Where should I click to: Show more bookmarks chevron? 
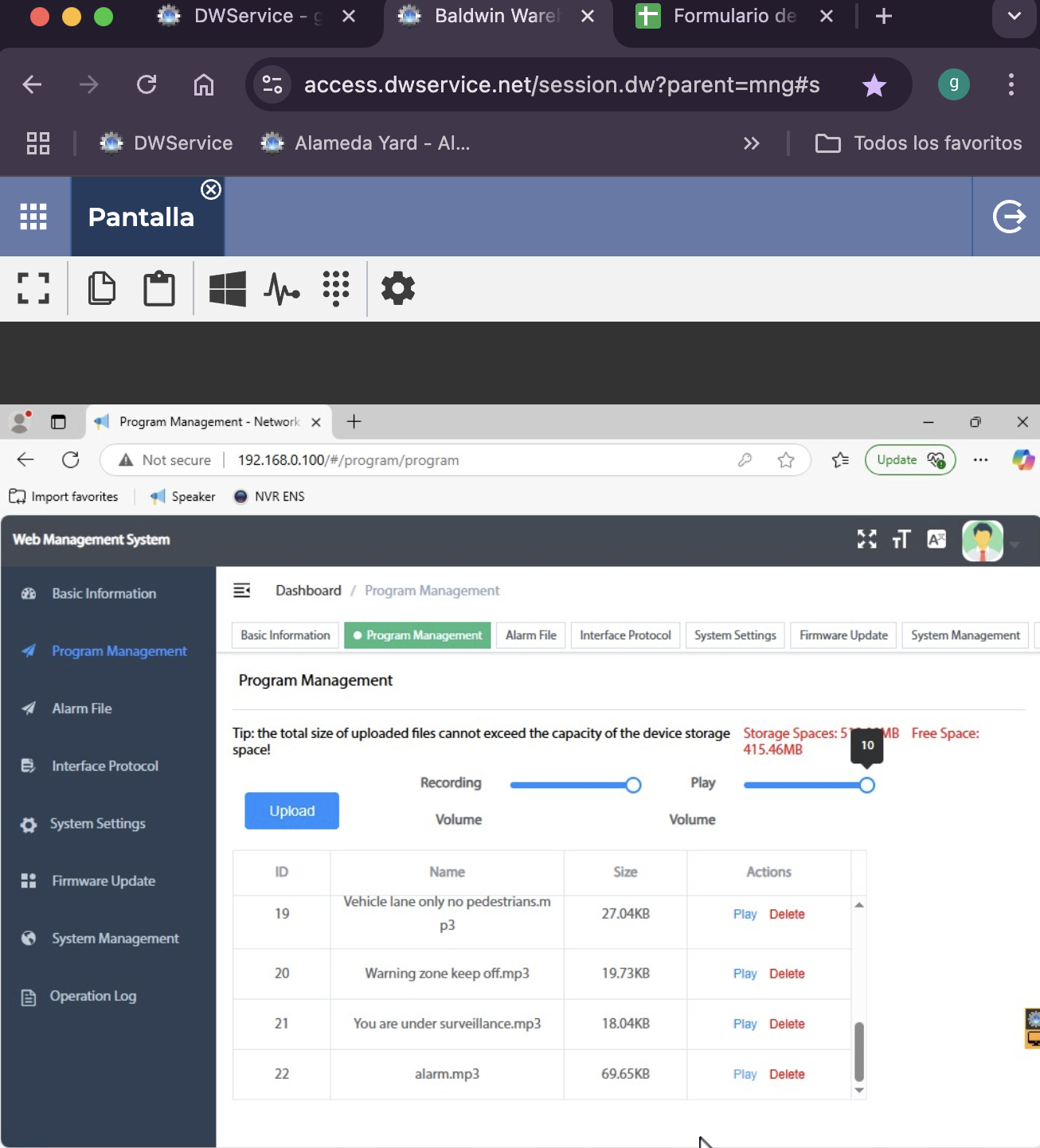click(752, 143)
